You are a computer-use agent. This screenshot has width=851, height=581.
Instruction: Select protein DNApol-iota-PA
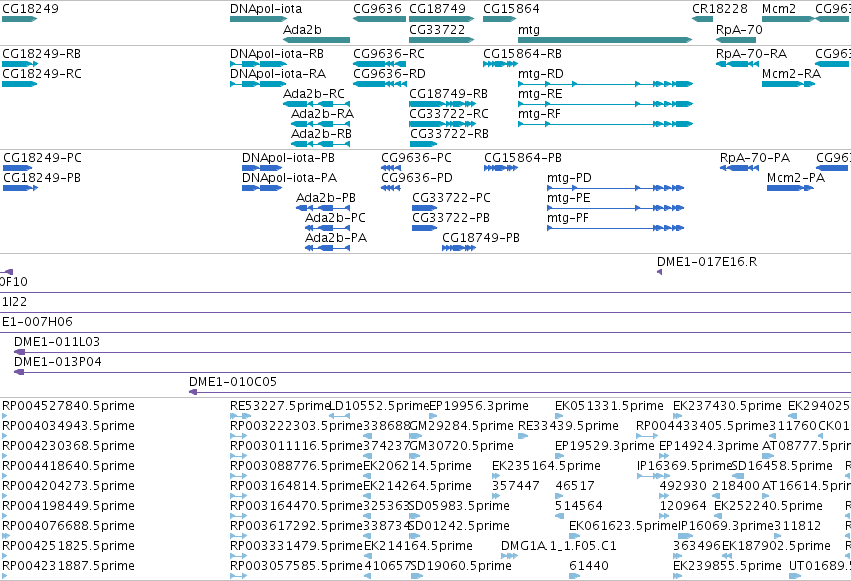[289, 178]
